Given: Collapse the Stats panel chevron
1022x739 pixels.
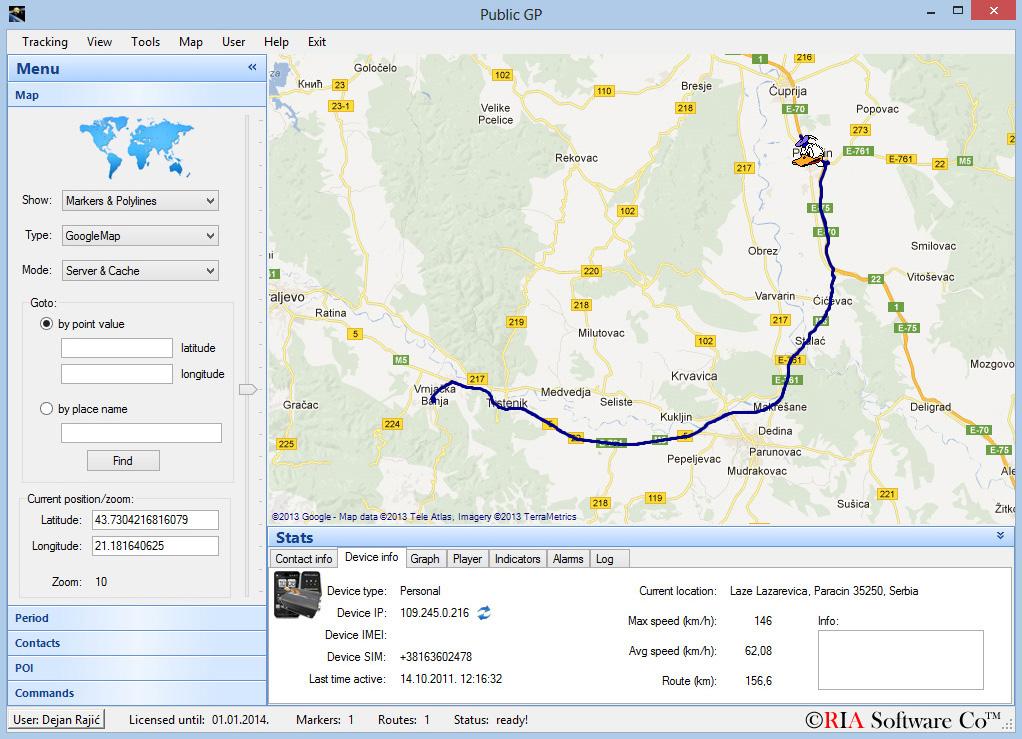Looking at the screenshot, I should tap(1000, 537).
